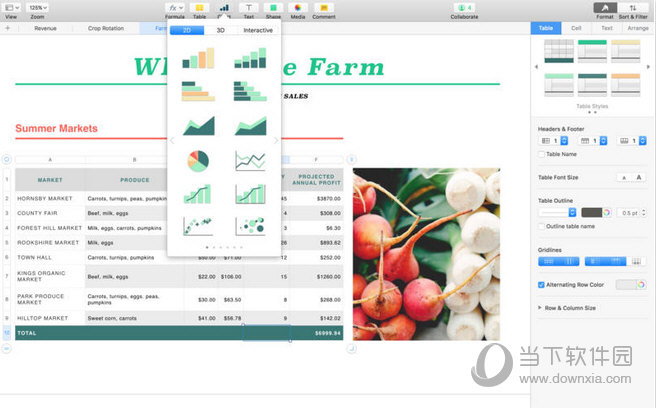The image size is (656, 408).
Task: Insert the scatter chart
Action: (x=198, y=226)
